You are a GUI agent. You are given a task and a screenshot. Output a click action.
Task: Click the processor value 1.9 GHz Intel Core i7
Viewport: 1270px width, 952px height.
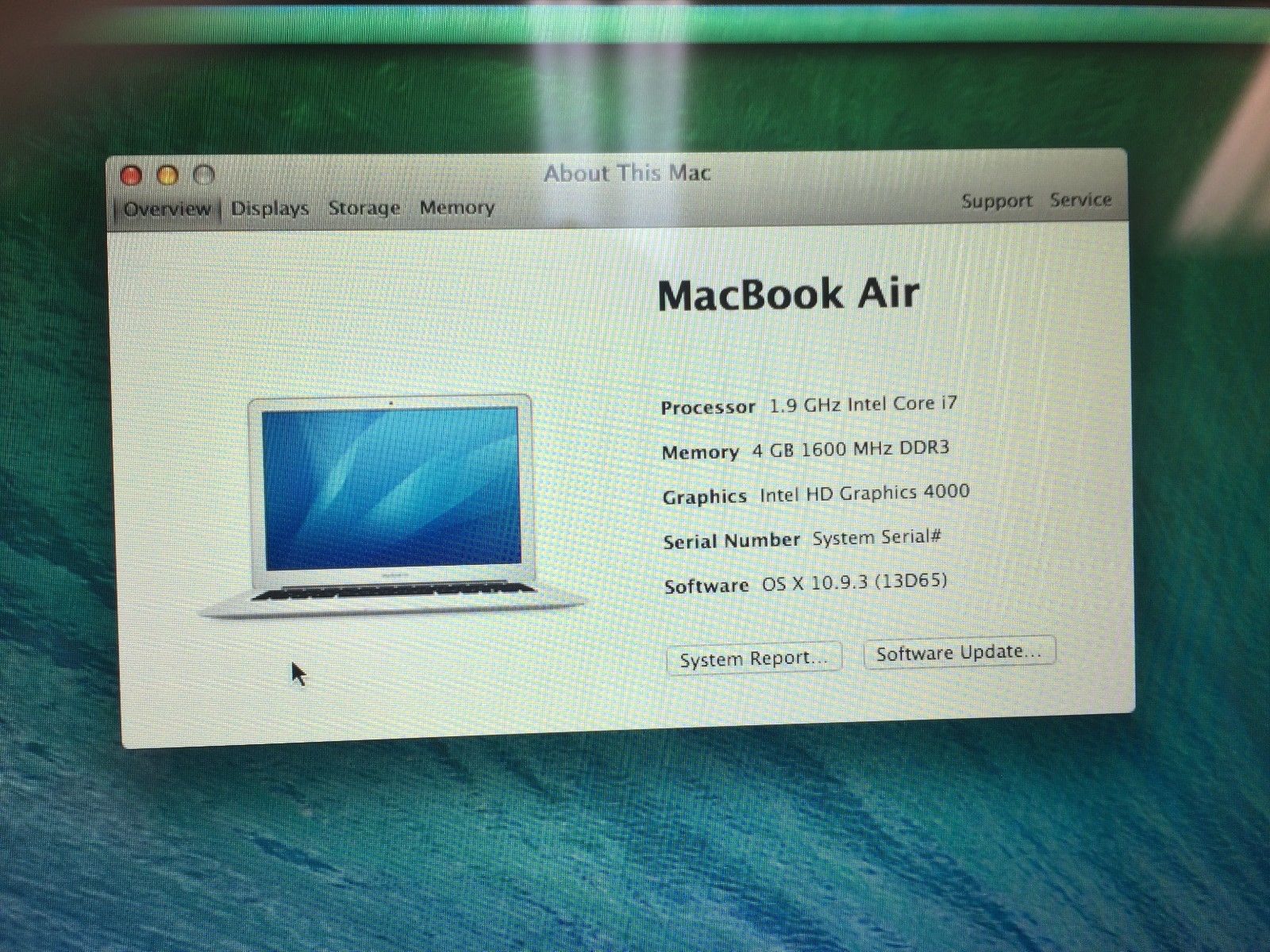click(864, 405)
